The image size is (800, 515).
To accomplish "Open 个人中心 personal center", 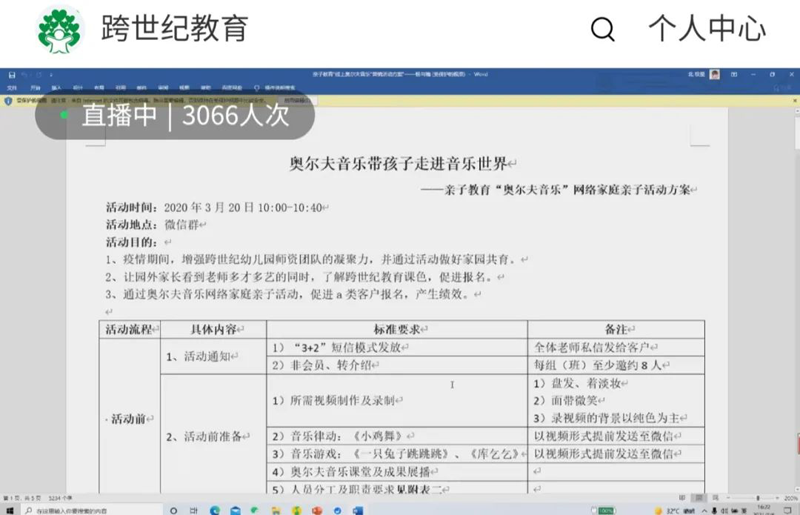I will point(707,28).
